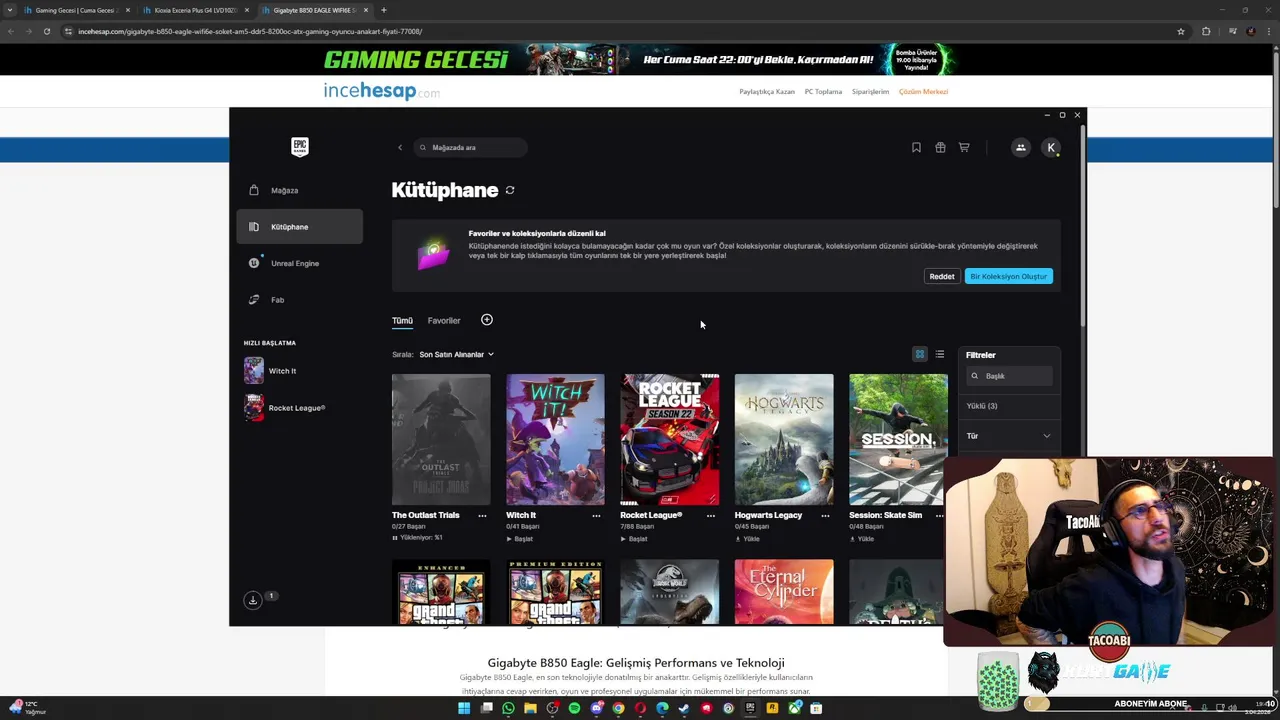
Task: Open the Epic Games logo home
Action: coord(299,147)
